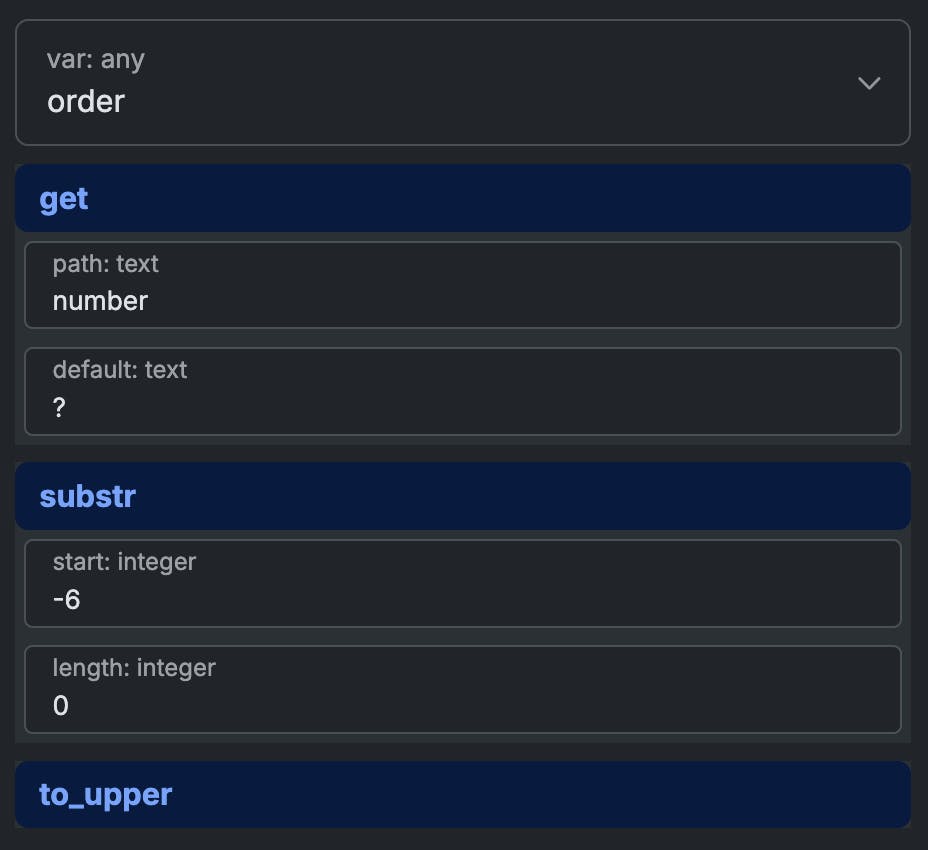Click the get filter header
Image resolution: width=928 pixels, height=850 pixels.
click(x=462, y=198)
